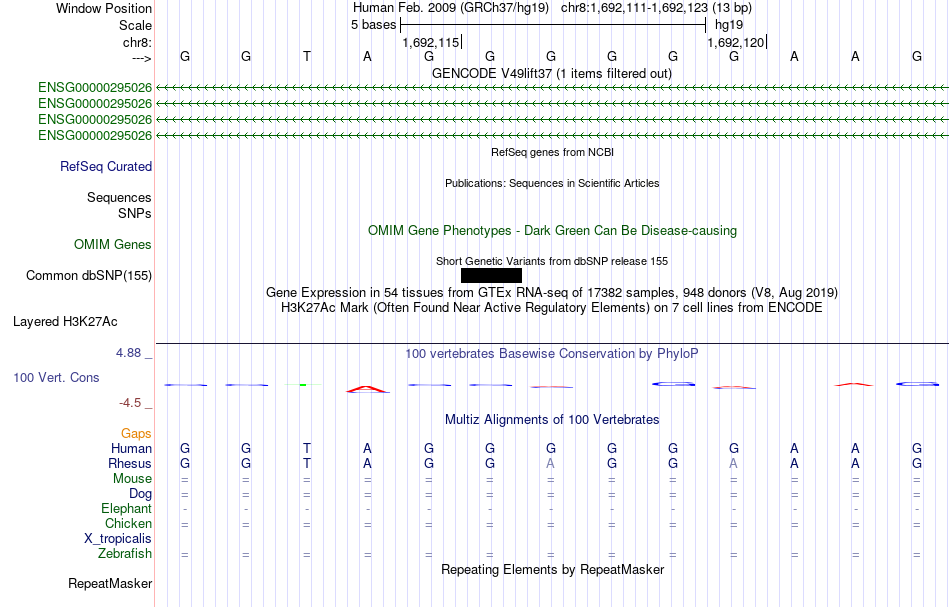The image size is (950, 607).
Task: Click the SNPs label under Sequences
Action: click(x=135, y=213)
